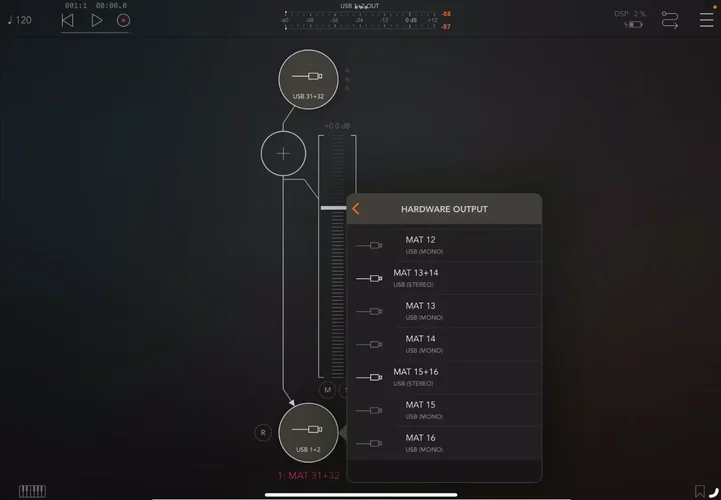Viewport: 721px width, 500px height.
Task: Toggle the R record-arm button
Action: [263, 433]
